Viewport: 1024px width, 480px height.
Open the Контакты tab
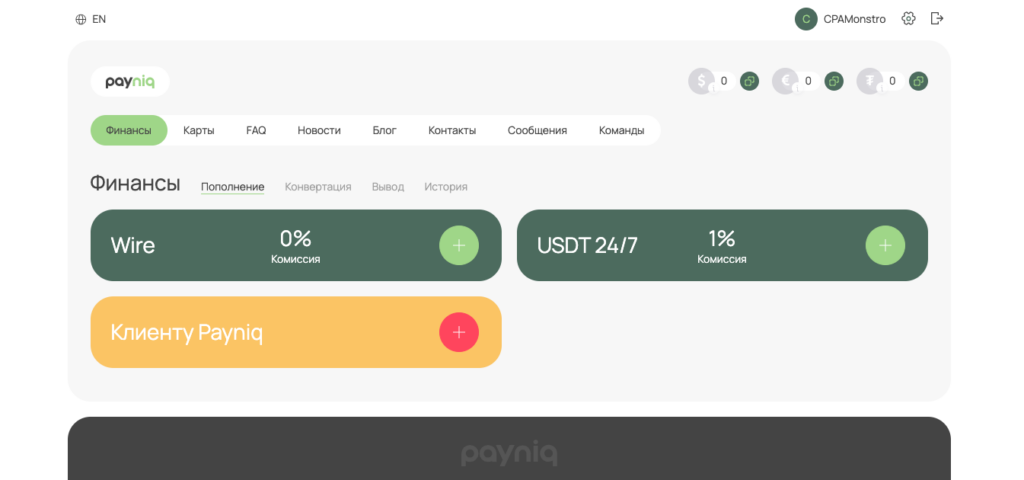pyautogui.click(x=452, y=131)
